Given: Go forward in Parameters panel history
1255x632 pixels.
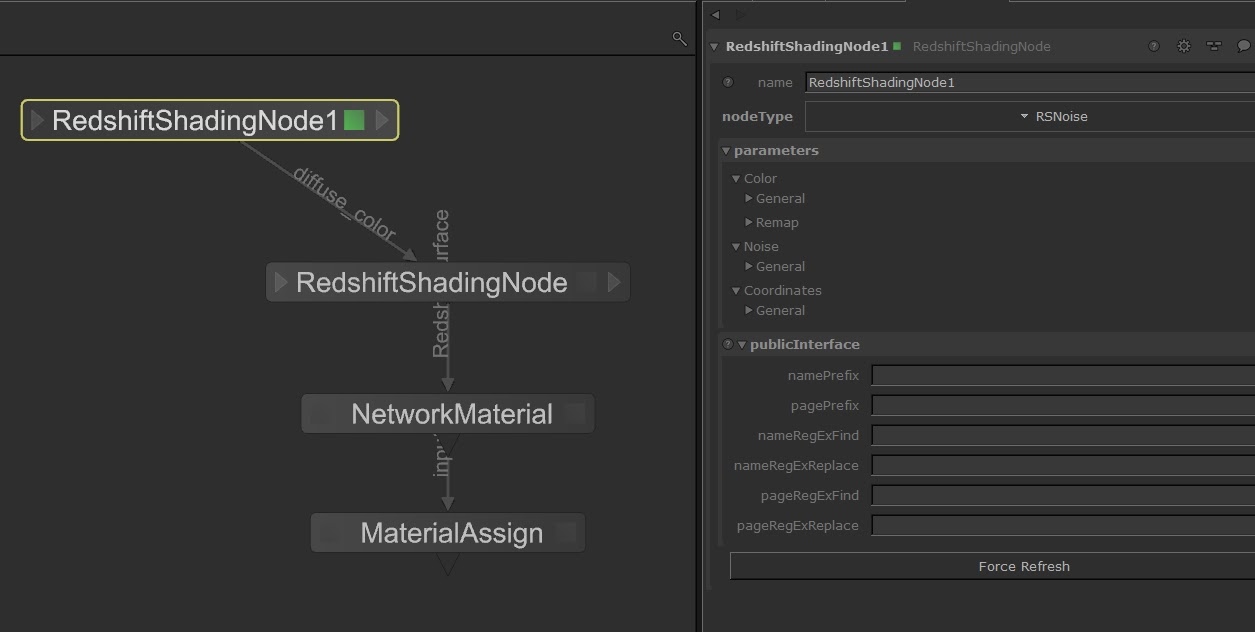Looking at the screenshot, I should coord(740,15).
